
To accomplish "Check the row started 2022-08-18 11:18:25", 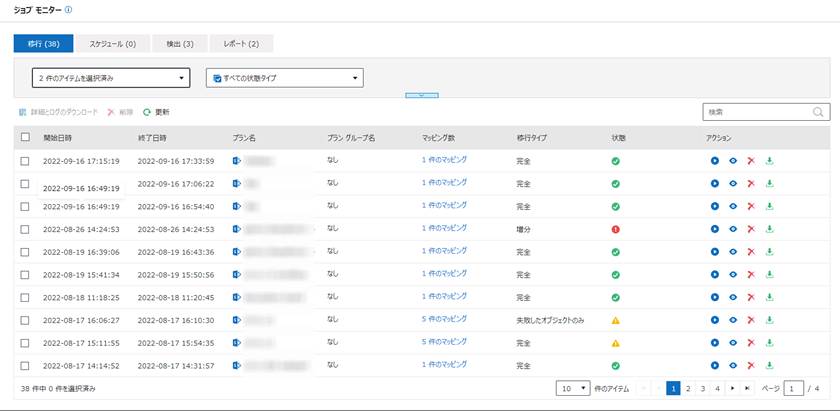I will click(25, 297).
